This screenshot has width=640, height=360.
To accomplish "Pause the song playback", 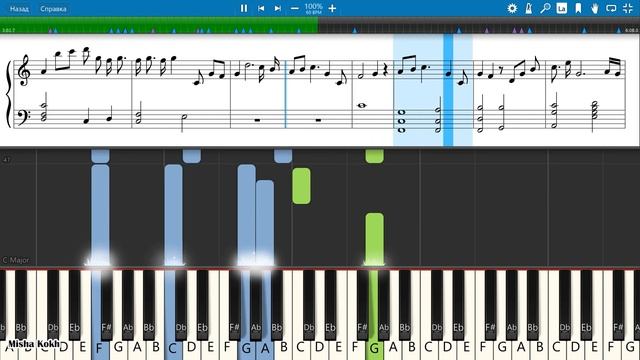I will (244, 8).
